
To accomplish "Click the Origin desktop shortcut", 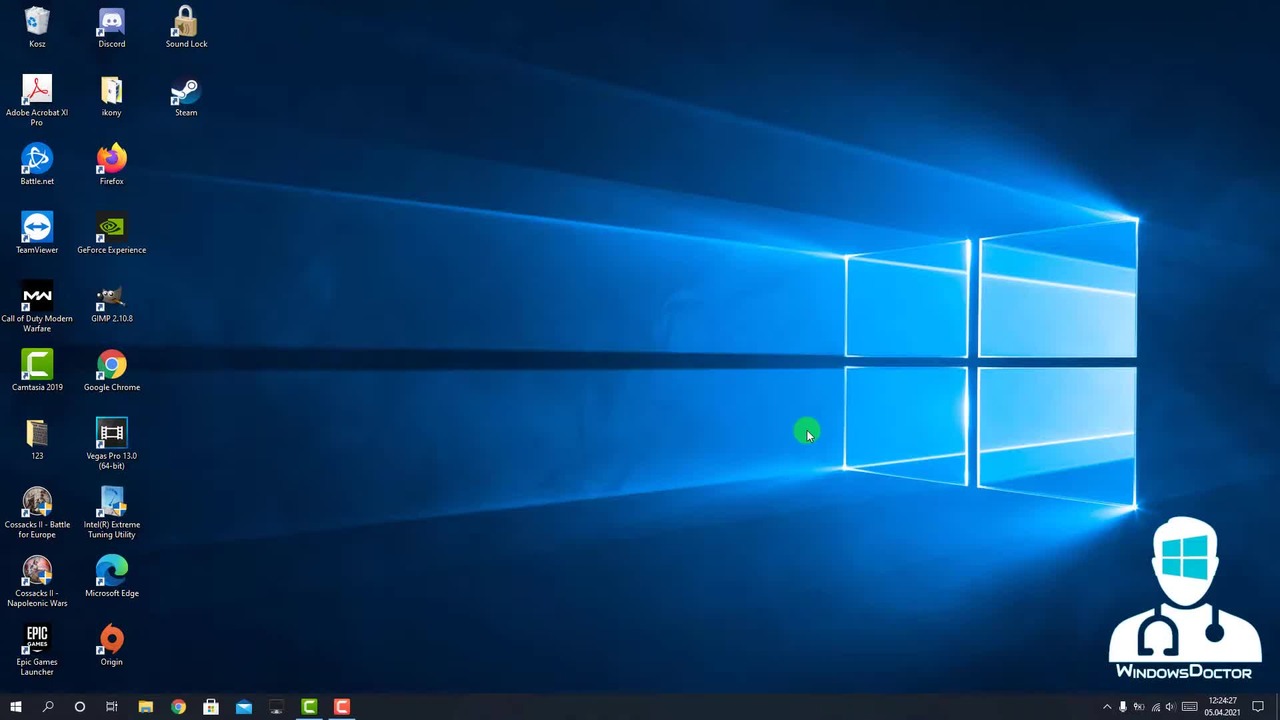I will coord(111,646).
